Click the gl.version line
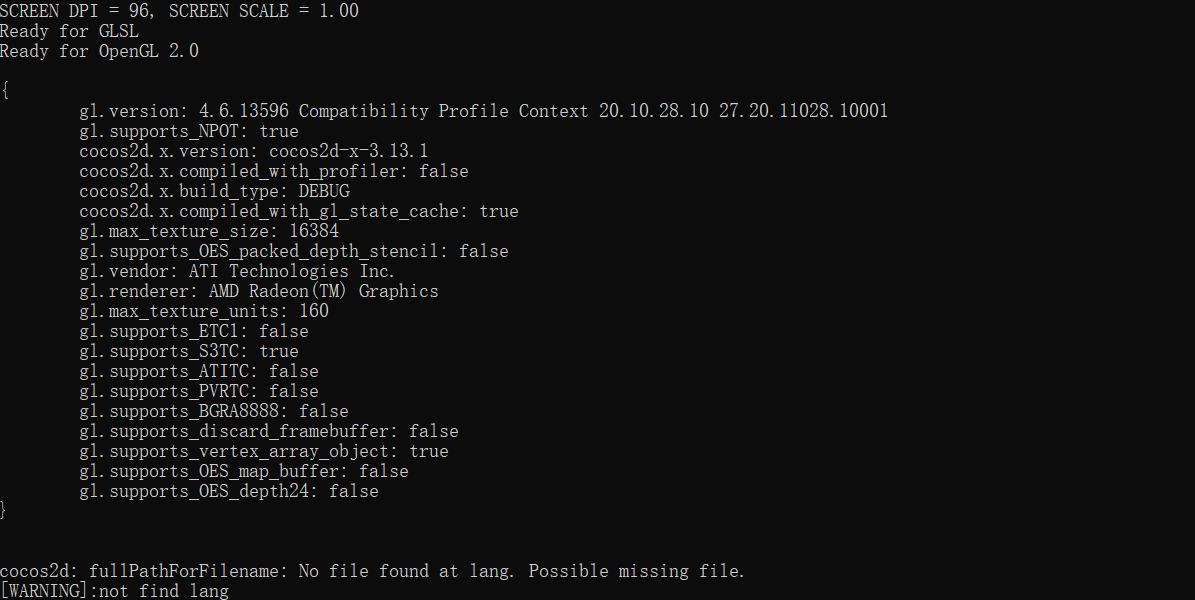Viewport: 1195px width, 600px height. 483,111
